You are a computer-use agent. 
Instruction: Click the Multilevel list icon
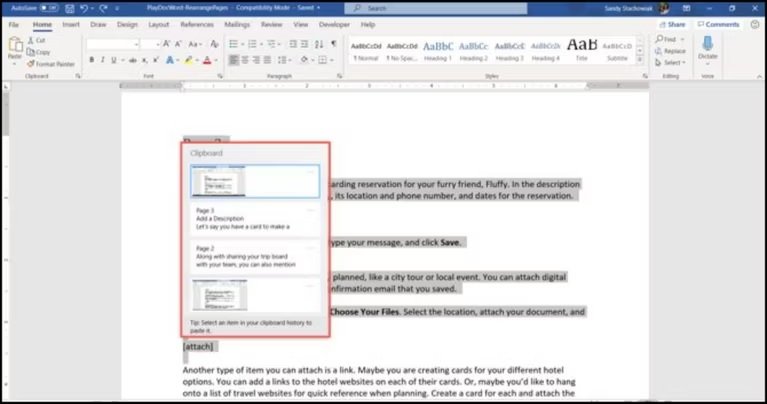tap(271, 44)
